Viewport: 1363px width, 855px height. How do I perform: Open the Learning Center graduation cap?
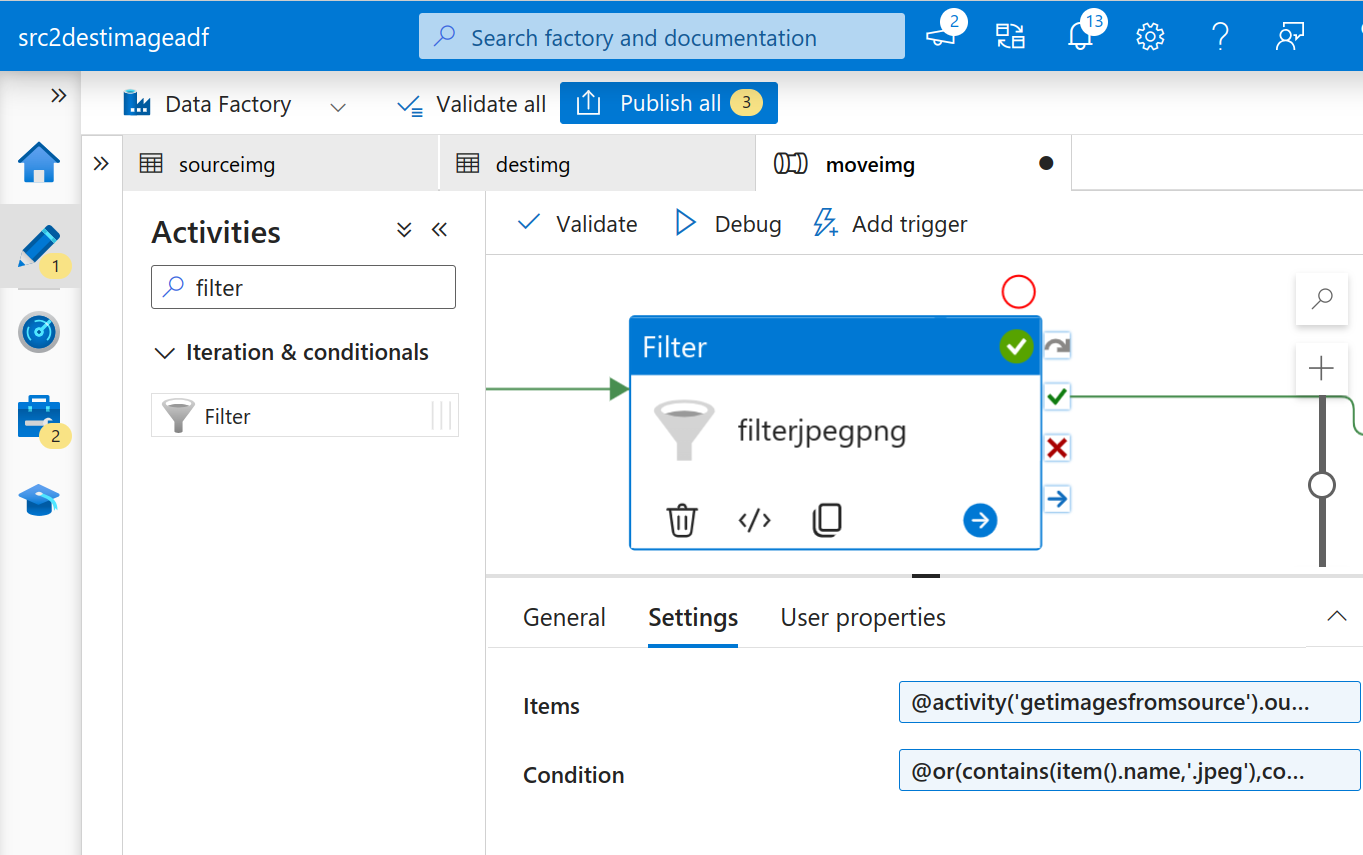coord(39,500)
